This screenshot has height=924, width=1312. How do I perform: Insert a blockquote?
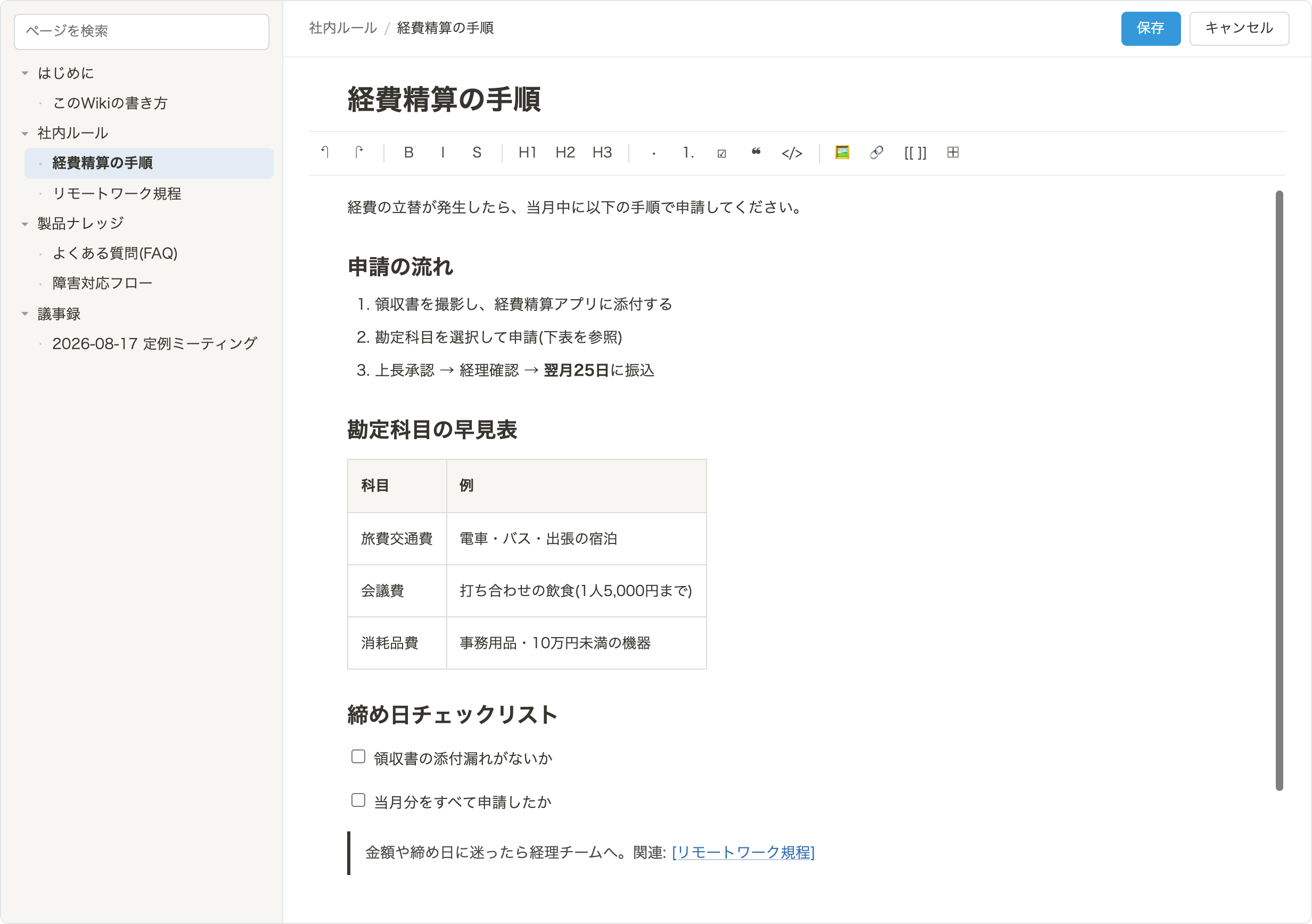tap(756, 152)
